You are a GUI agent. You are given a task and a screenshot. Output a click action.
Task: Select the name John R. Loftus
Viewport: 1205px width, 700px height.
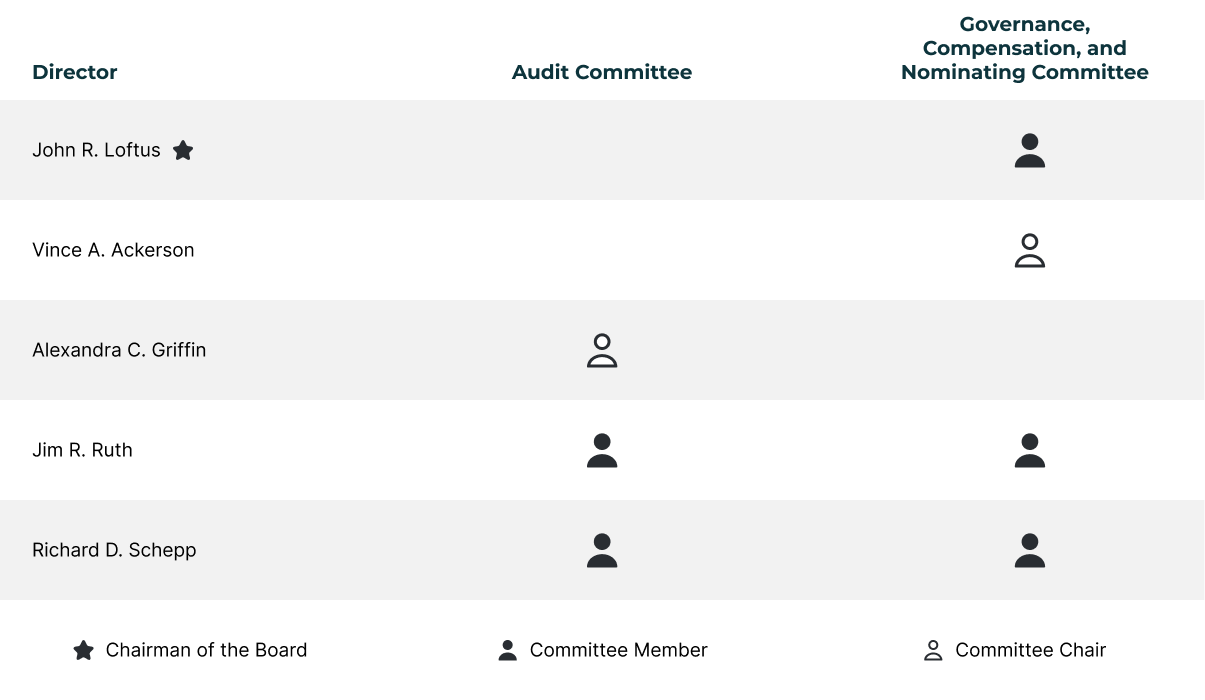click(x=96, y=150)
